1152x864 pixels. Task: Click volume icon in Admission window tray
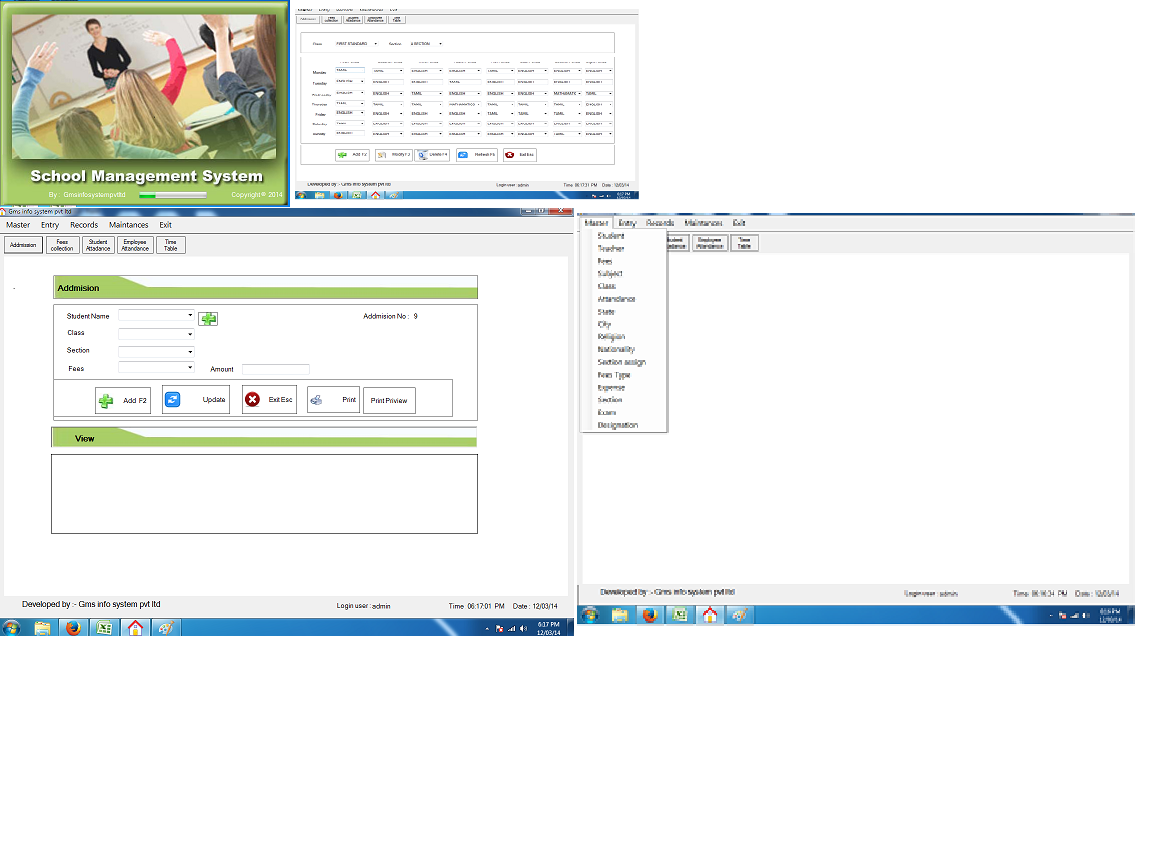pos(523,628)
